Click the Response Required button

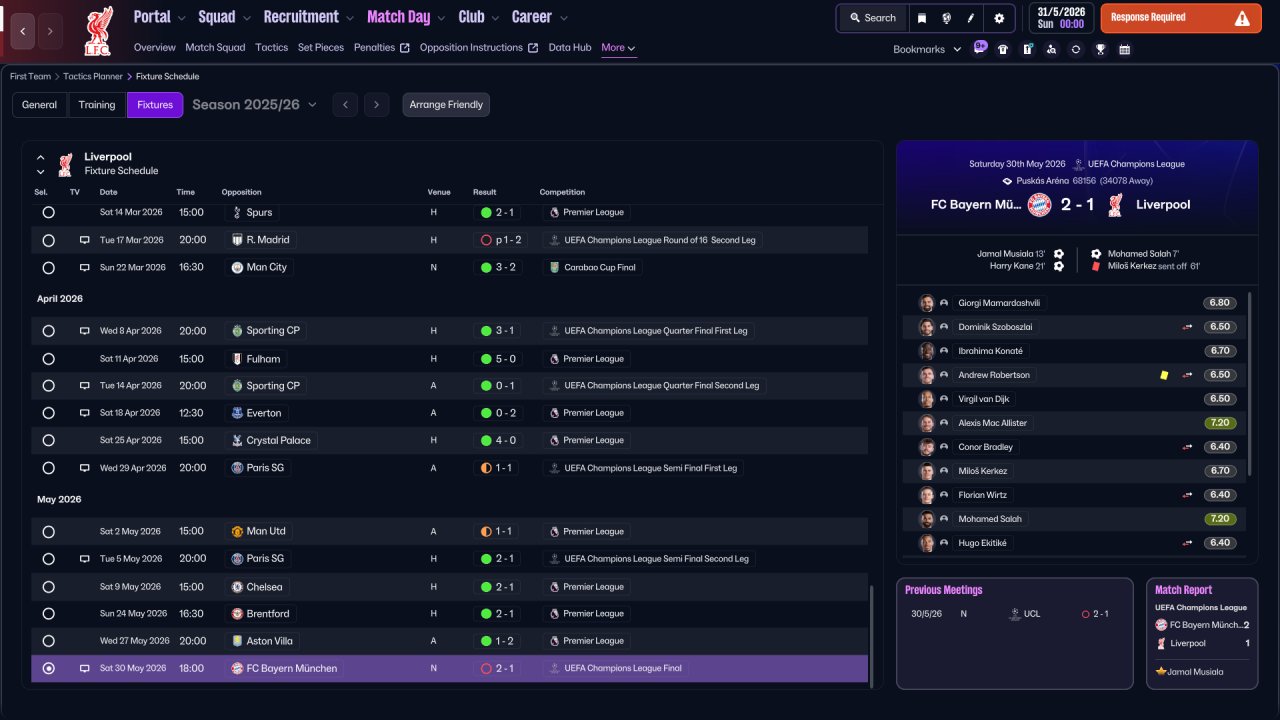click(1181, 18)
